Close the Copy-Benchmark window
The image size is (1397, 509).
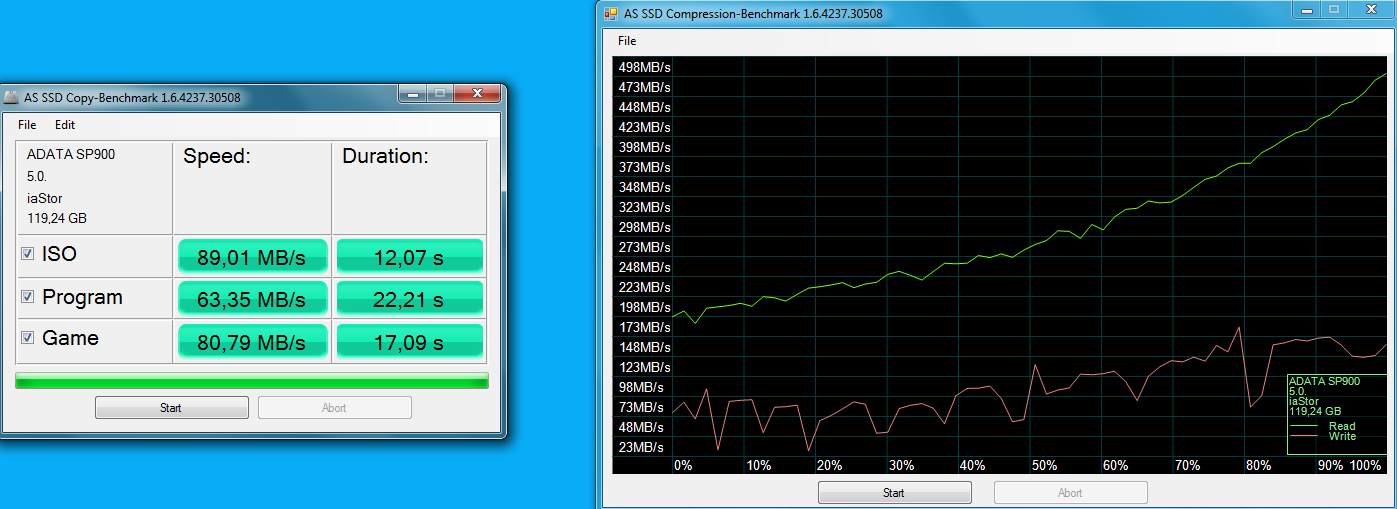point(477,94)
